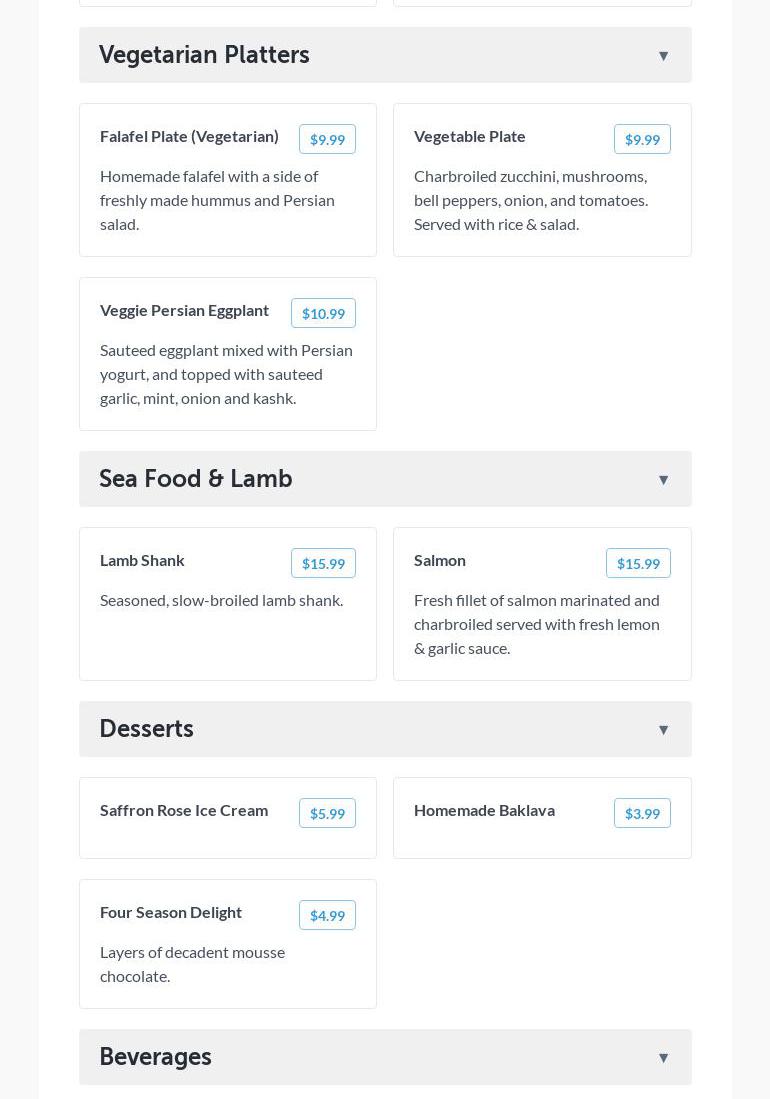Image resolution: width=770 pixels, height=1099 pixels.
Task: Click the Vegetarian Platters heading
Action: tap(204, 55)
